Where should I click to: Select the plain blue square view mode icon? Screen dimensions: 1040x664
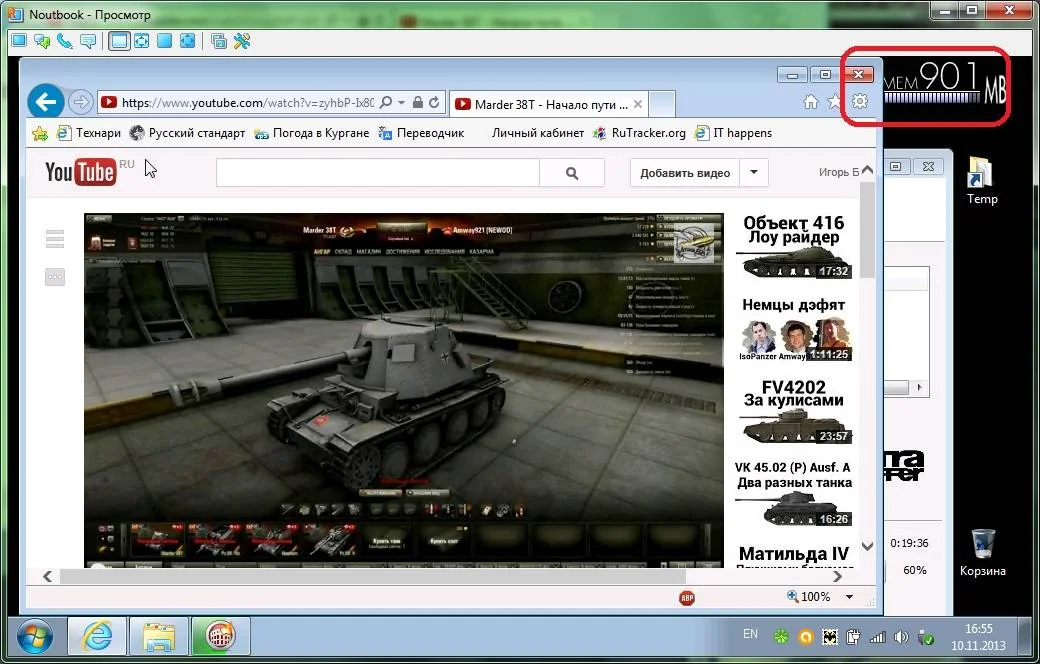click(164, 41)
